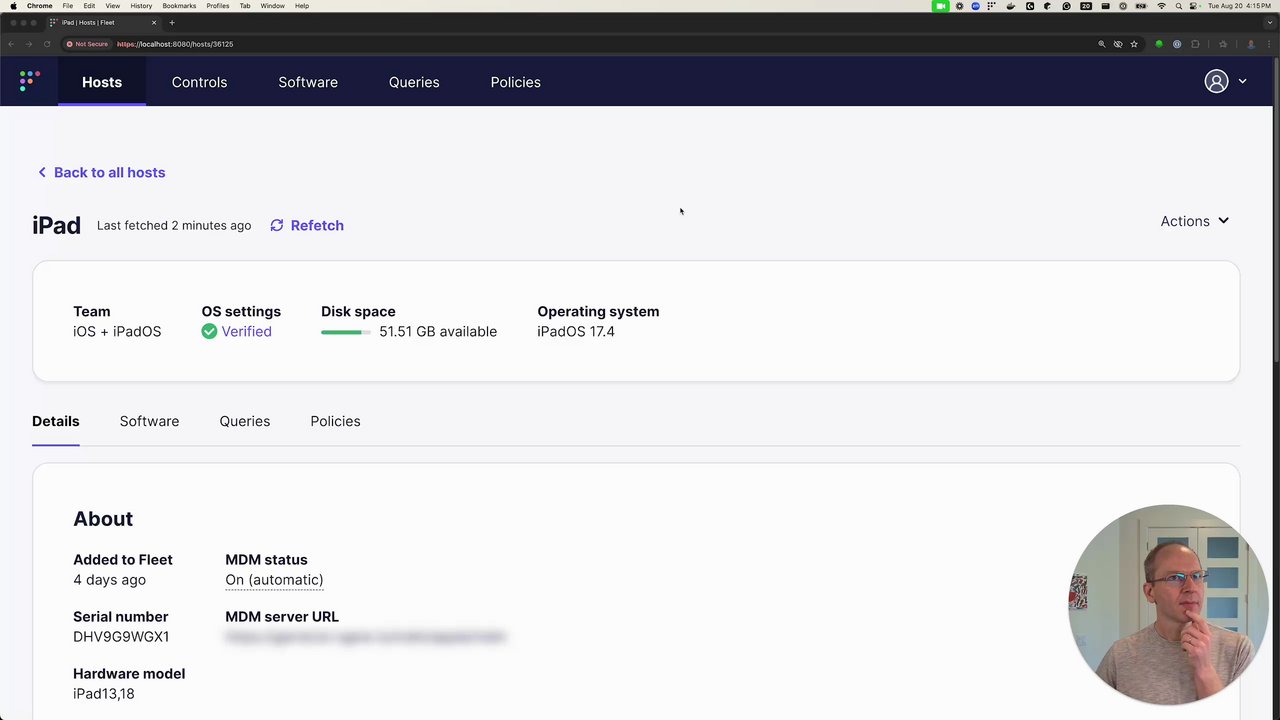Open Queries in top navigation
Screen dimensions: 1280x720
(x=414, y=82)
